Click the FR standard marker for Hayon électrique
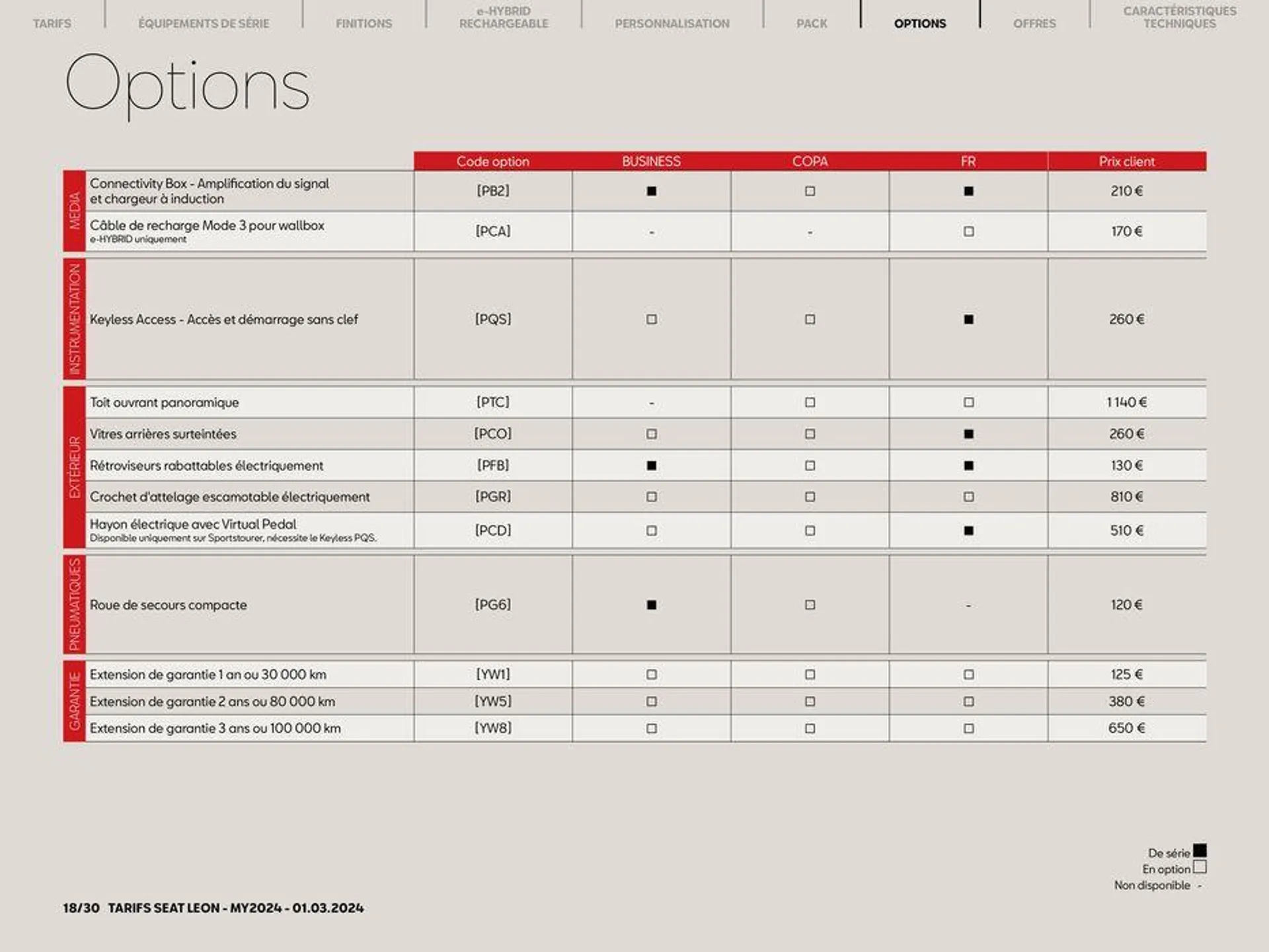The height and width of the screenshot is (952, 1269). click(969, 531)
